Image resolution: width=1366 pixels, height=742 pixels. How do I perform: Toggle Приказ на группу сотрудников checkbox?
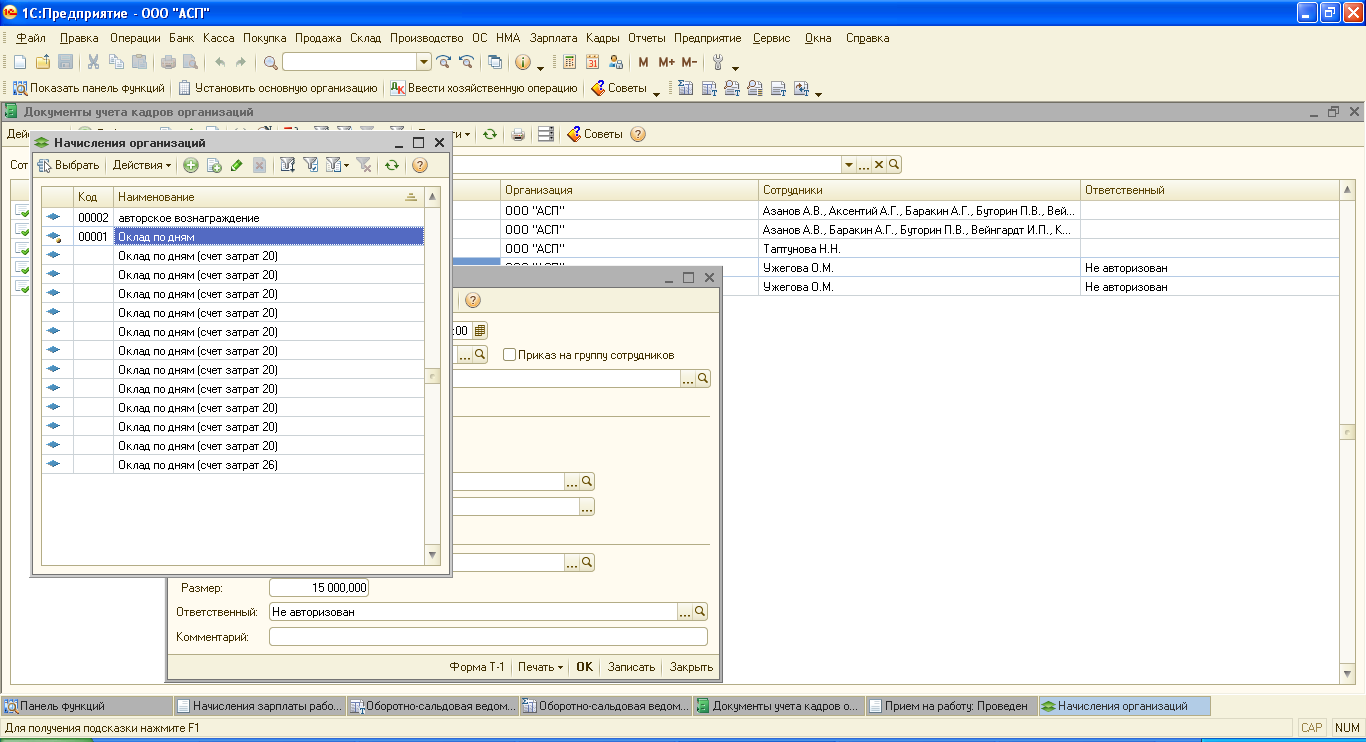pos(509,354)
